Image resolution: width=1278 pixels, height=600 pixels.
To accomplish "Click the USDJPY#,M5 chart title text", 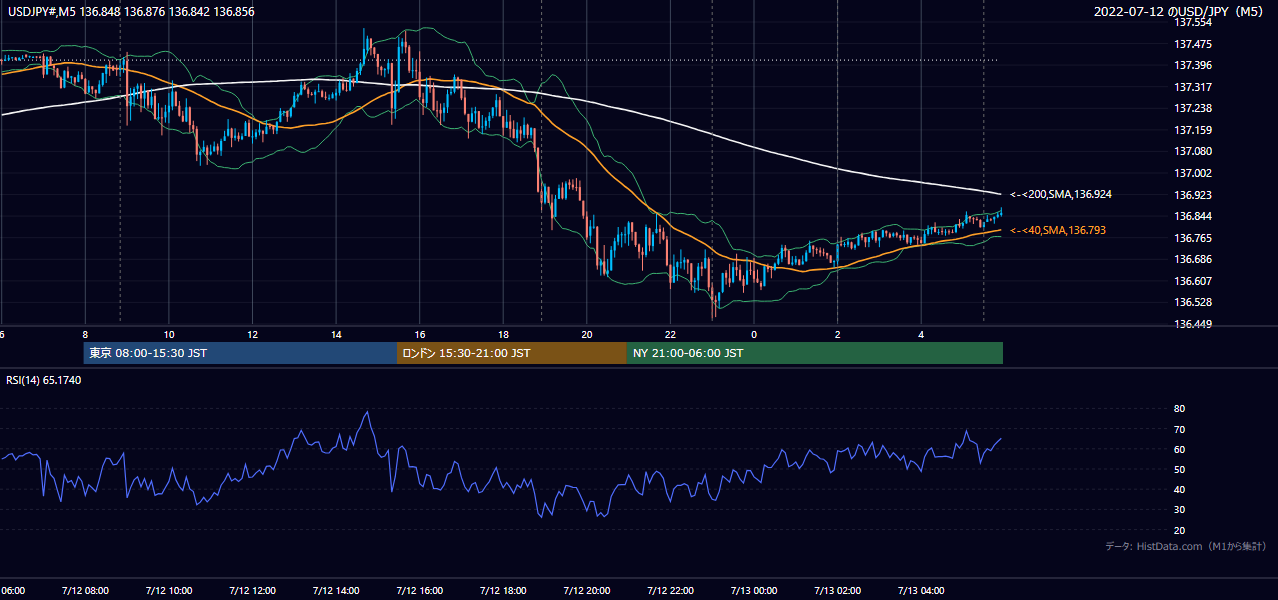I will 129,12.
